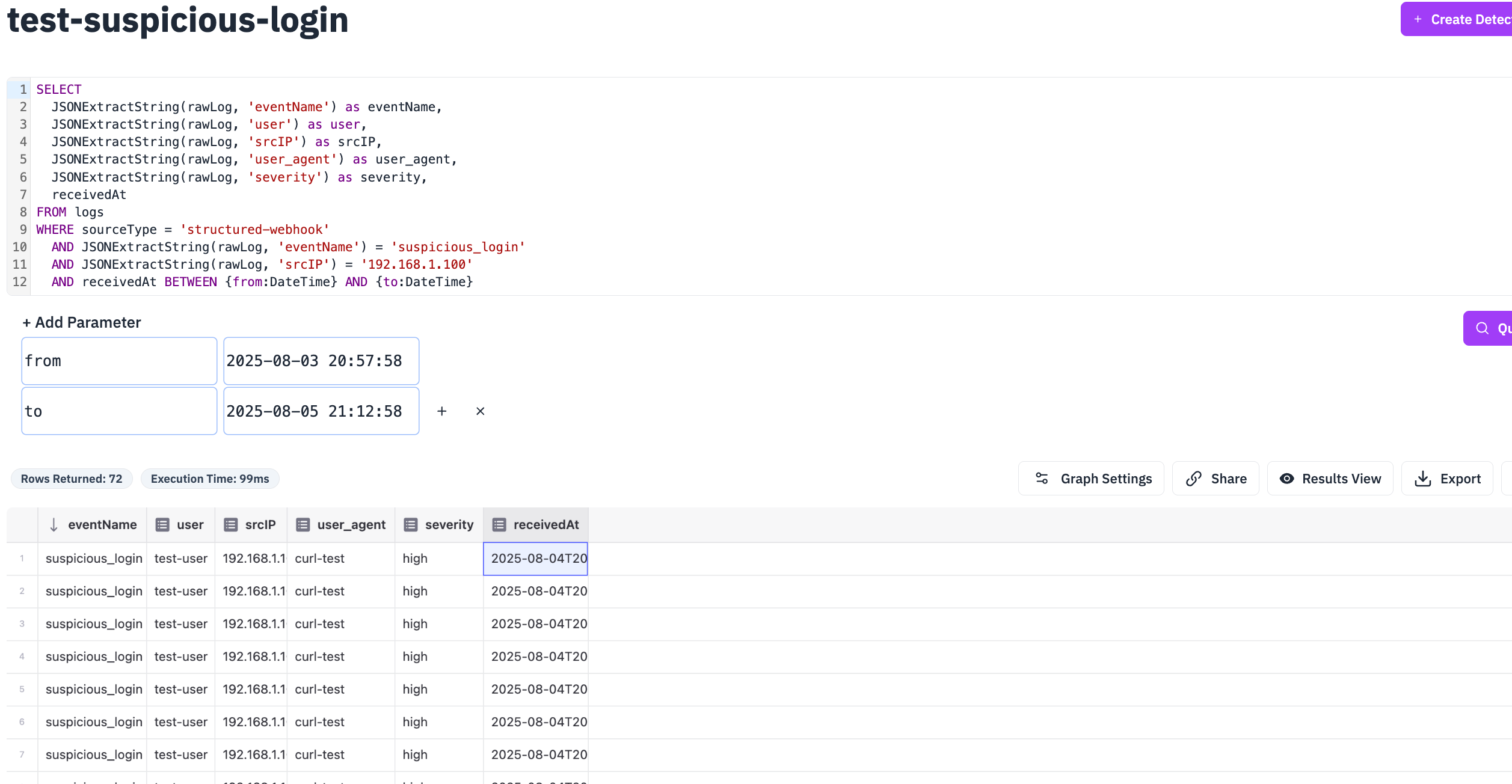This screenshot has width=1512, height=784.
Task: Click the from parameter name field
Action: (118, 361)
